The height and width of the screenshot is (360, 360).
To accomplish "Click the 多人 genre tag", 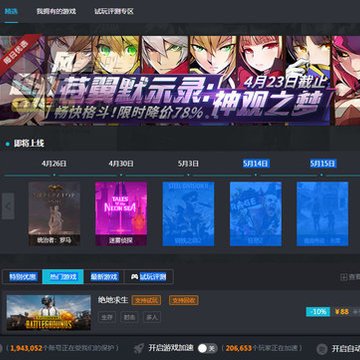I will [x=152, y=317].
